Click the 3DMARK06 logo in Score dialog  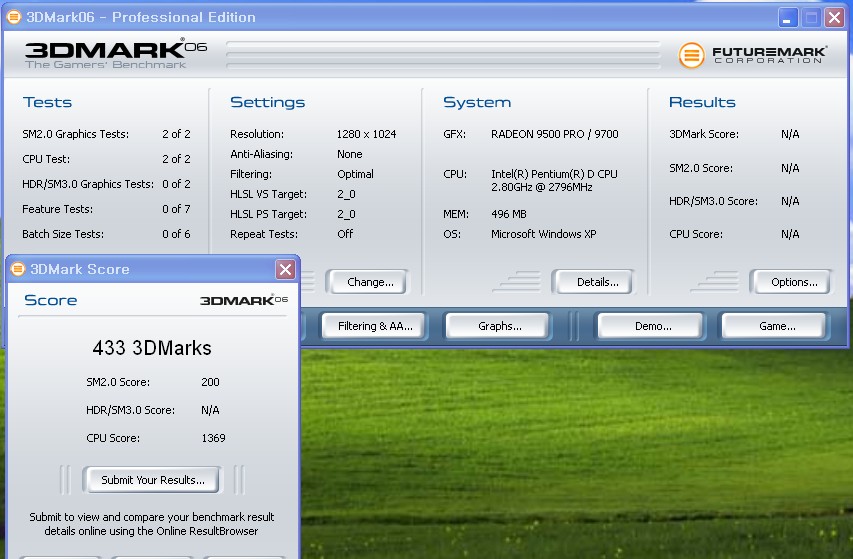coord(244,301)
